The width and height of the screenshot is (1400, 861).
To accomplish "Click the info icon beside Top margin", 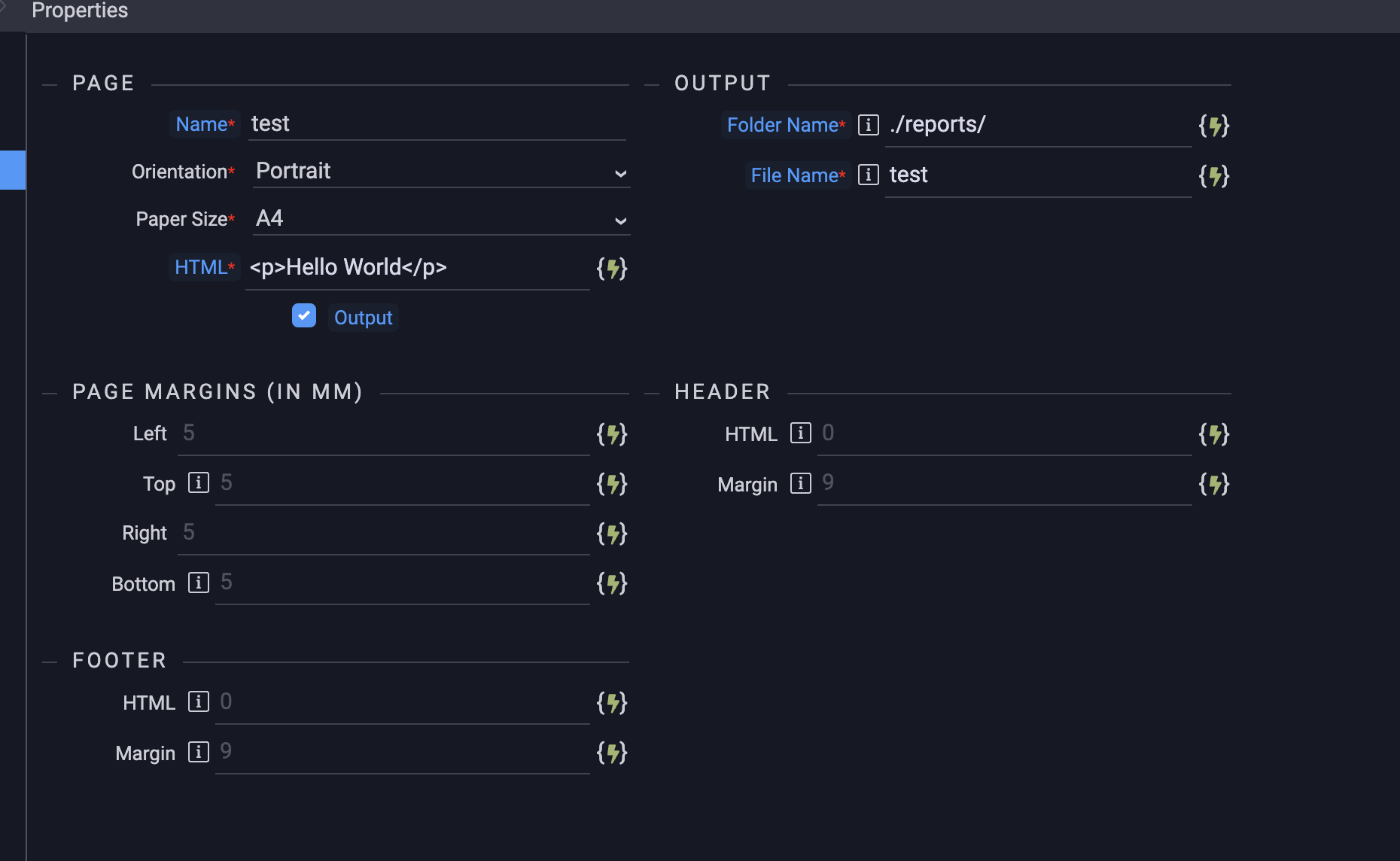I will [198, 483].
